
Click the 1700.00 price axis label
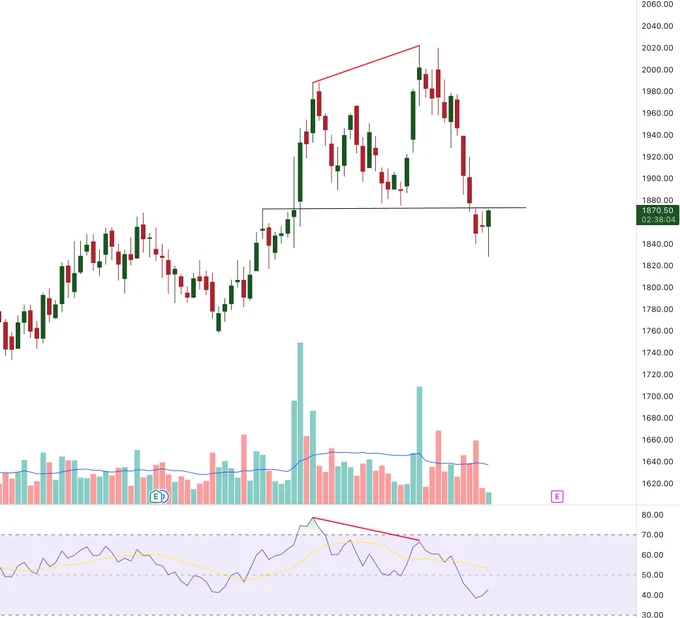(x=657, y=396)
